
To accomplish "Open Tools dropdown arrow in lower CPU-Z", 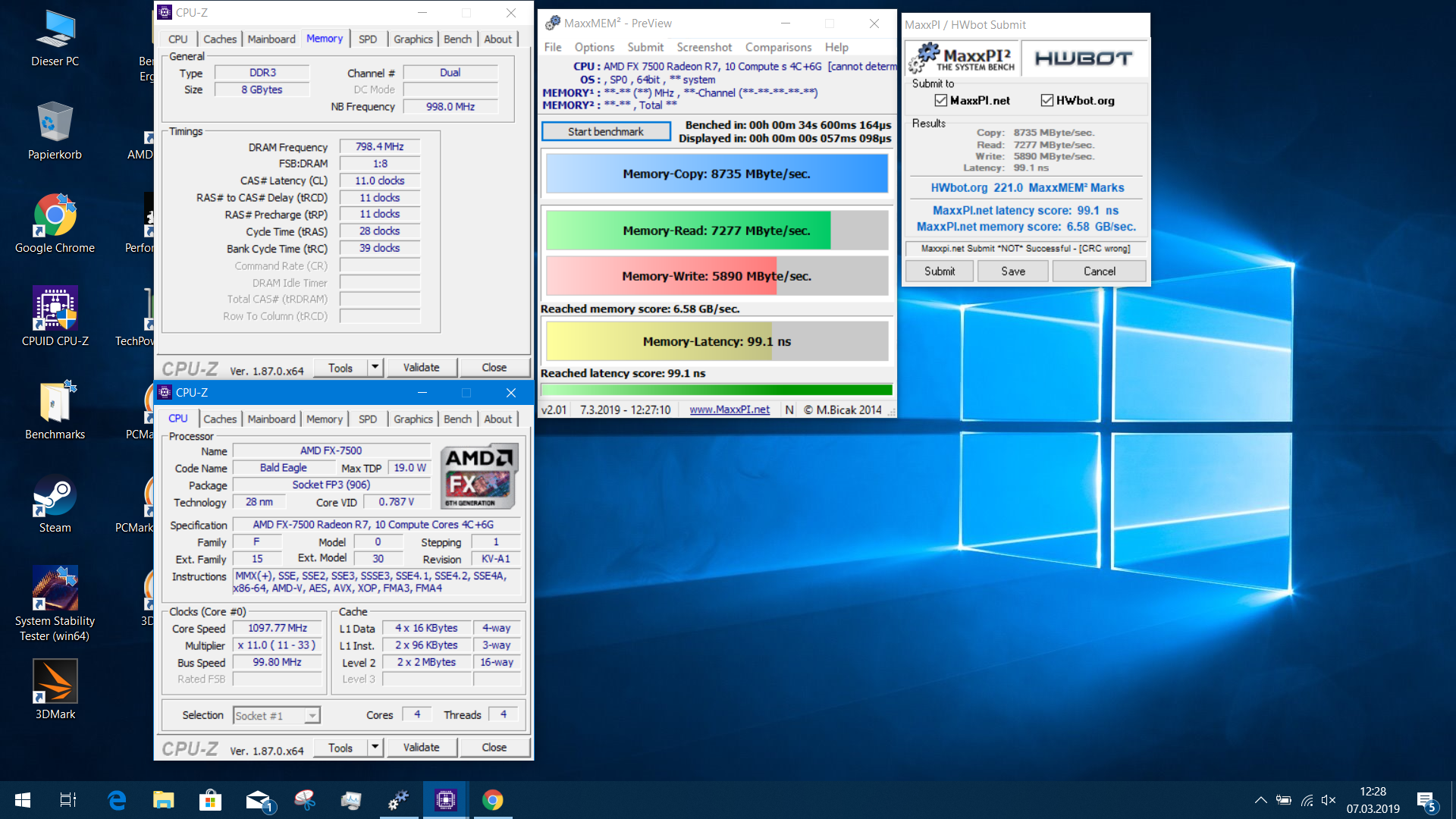I will point(375,748).
